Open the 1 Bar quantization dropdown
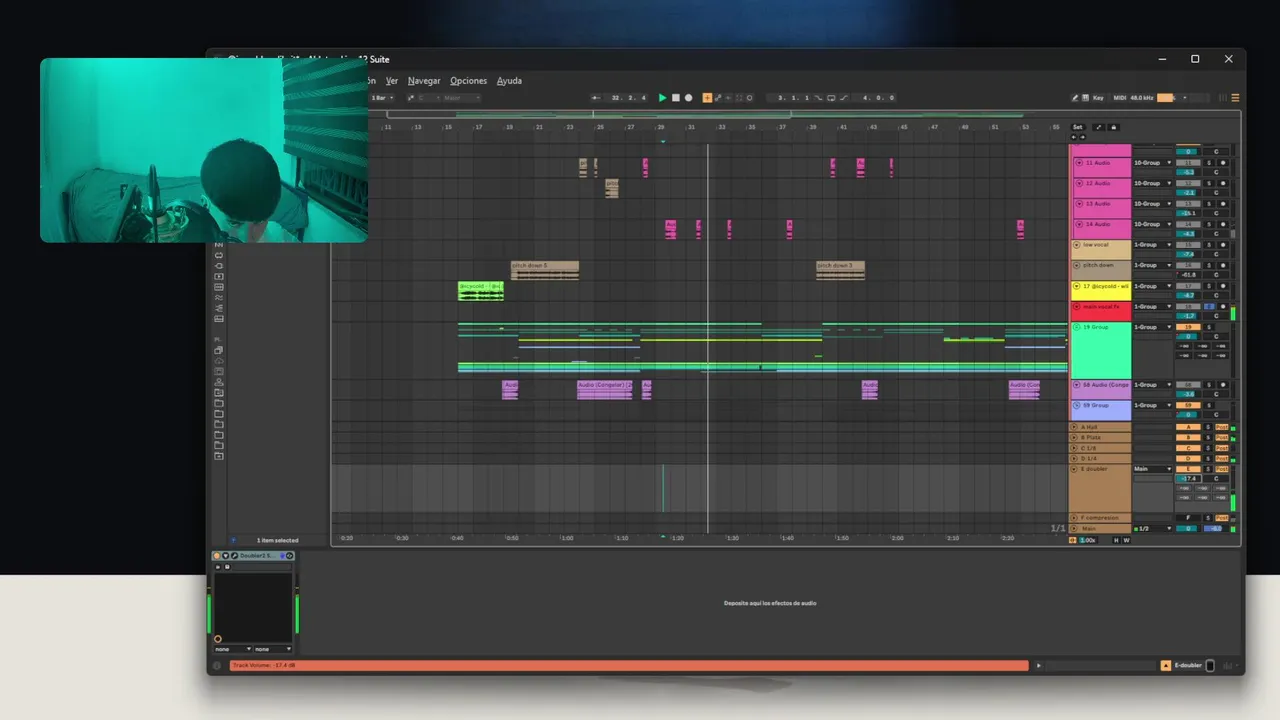Image resolution: width=1280 pixels, height=720 pixels. 383,98
